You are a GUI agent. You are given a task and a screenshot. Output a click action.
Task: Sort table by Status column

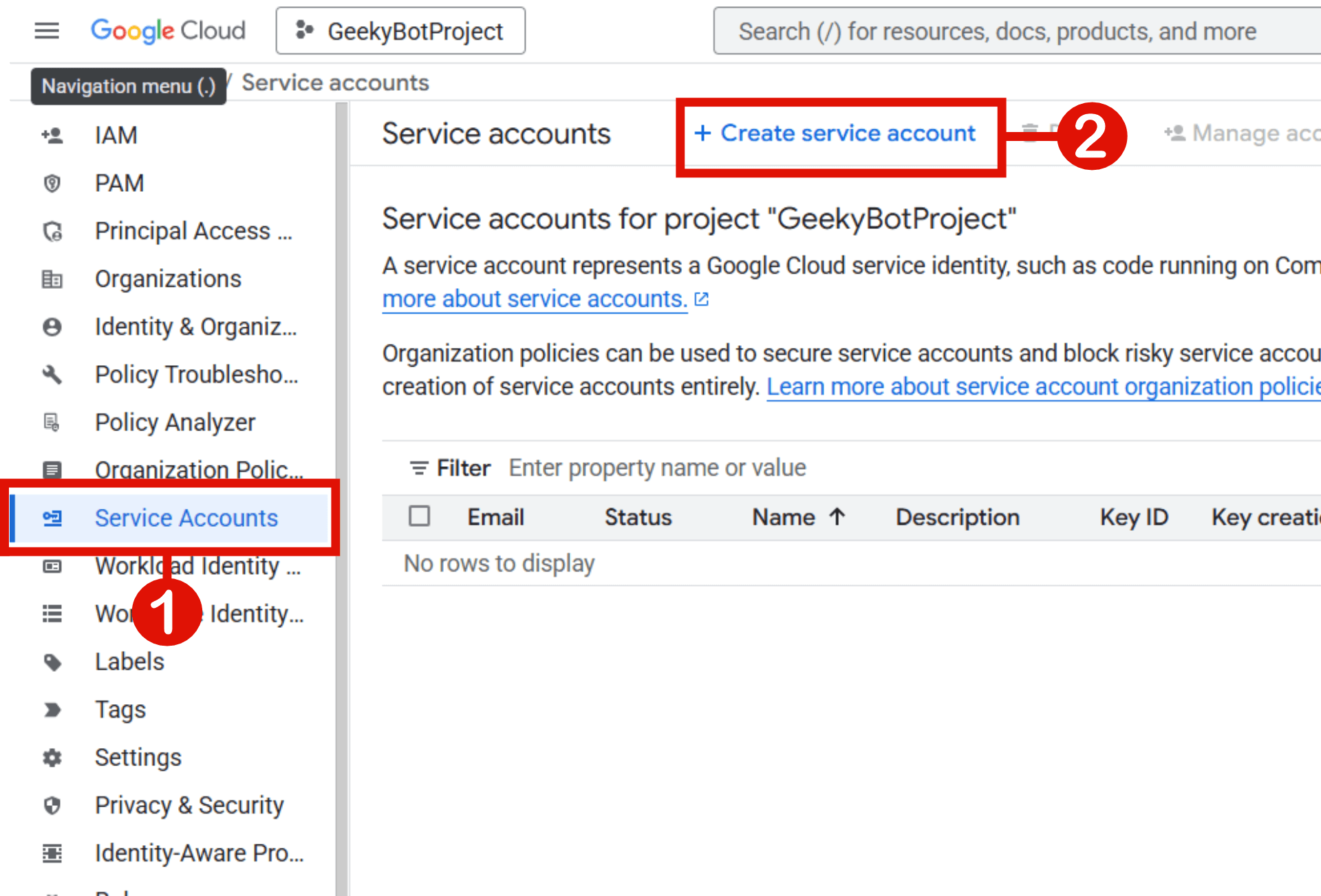click(638, 517)
